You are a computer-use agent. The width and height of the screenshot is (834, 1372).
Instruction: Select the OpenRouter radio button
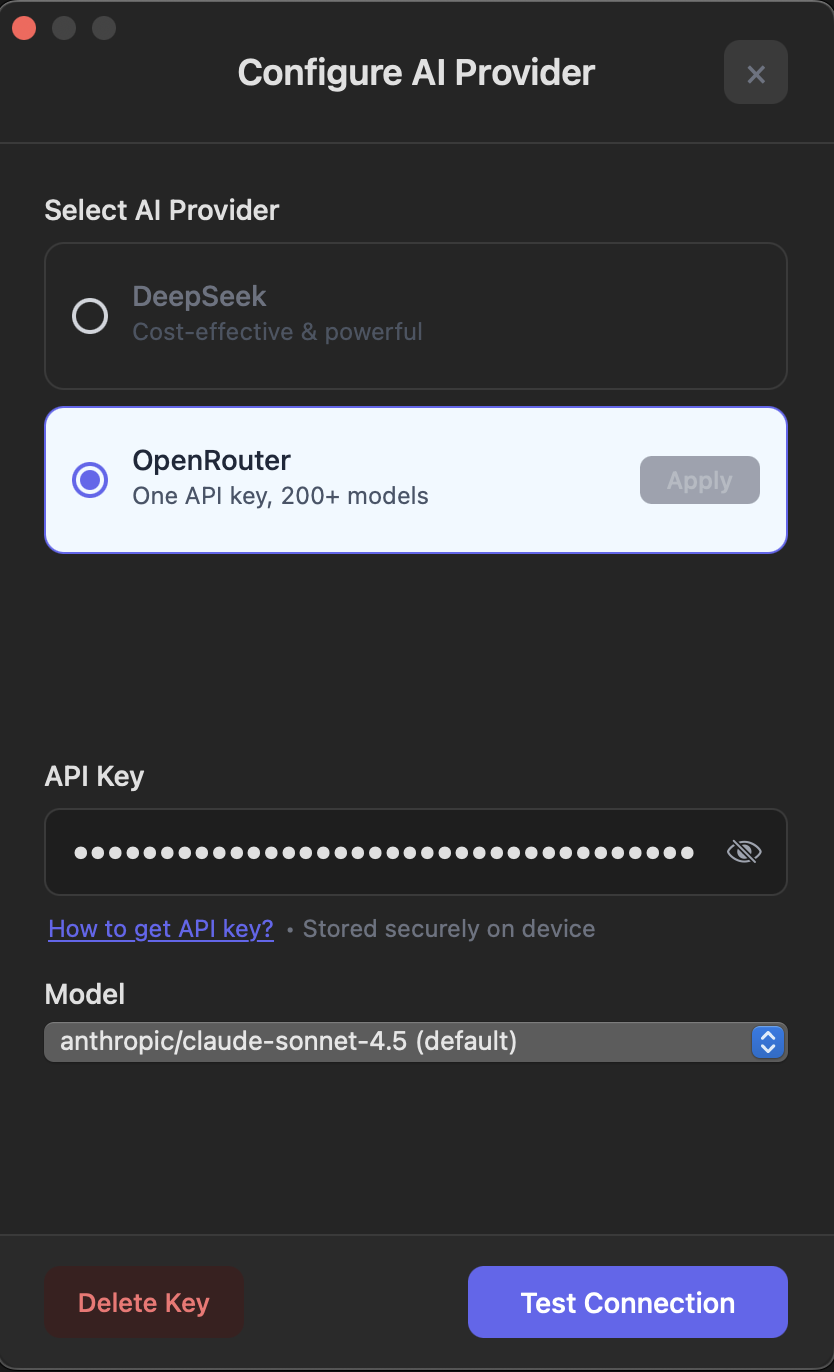[x=90, y=480]
